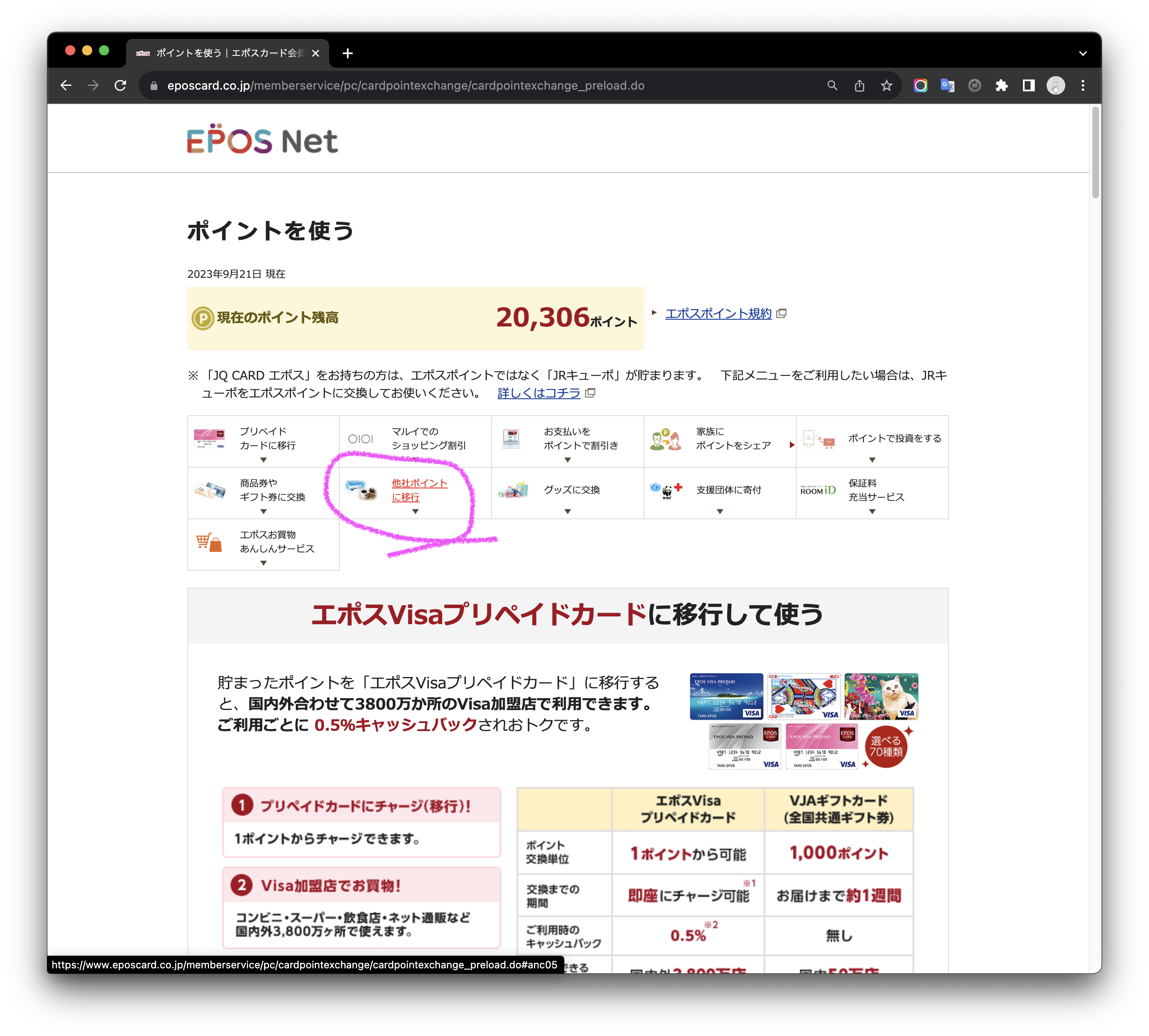Click the prepaid card menu icon
The height and width of the screenshot is (1036, 1149).
coord(209,439)
